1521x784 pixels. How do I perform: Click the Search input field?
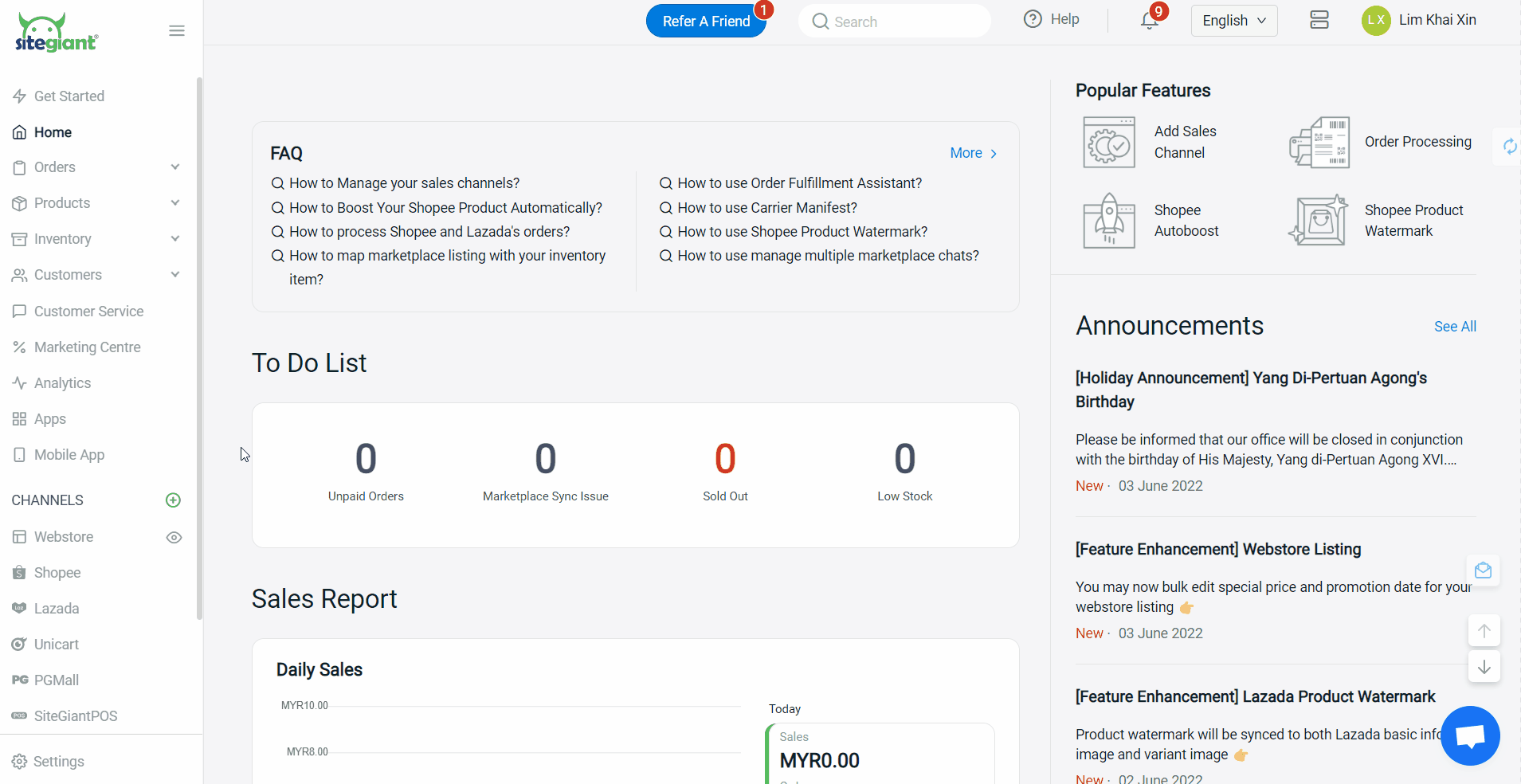tap(895, 22)
